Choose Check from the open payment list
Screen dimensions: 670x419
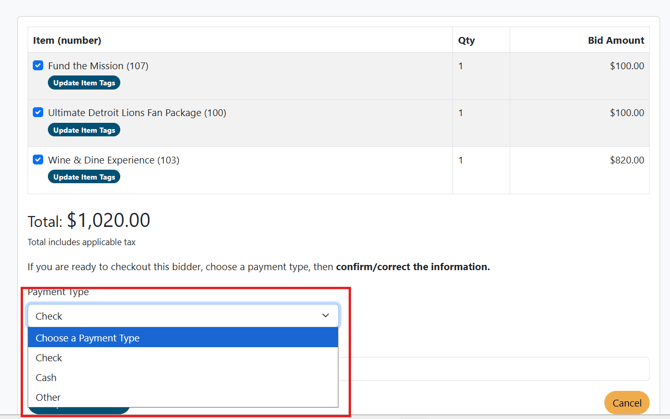click(49, 358)
